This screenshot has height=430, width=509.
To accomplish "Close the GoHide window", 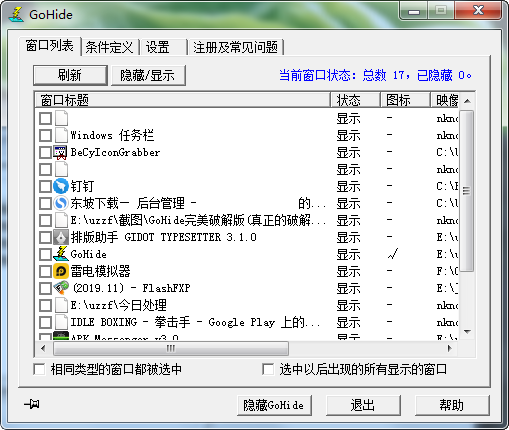I will point(478,11).
